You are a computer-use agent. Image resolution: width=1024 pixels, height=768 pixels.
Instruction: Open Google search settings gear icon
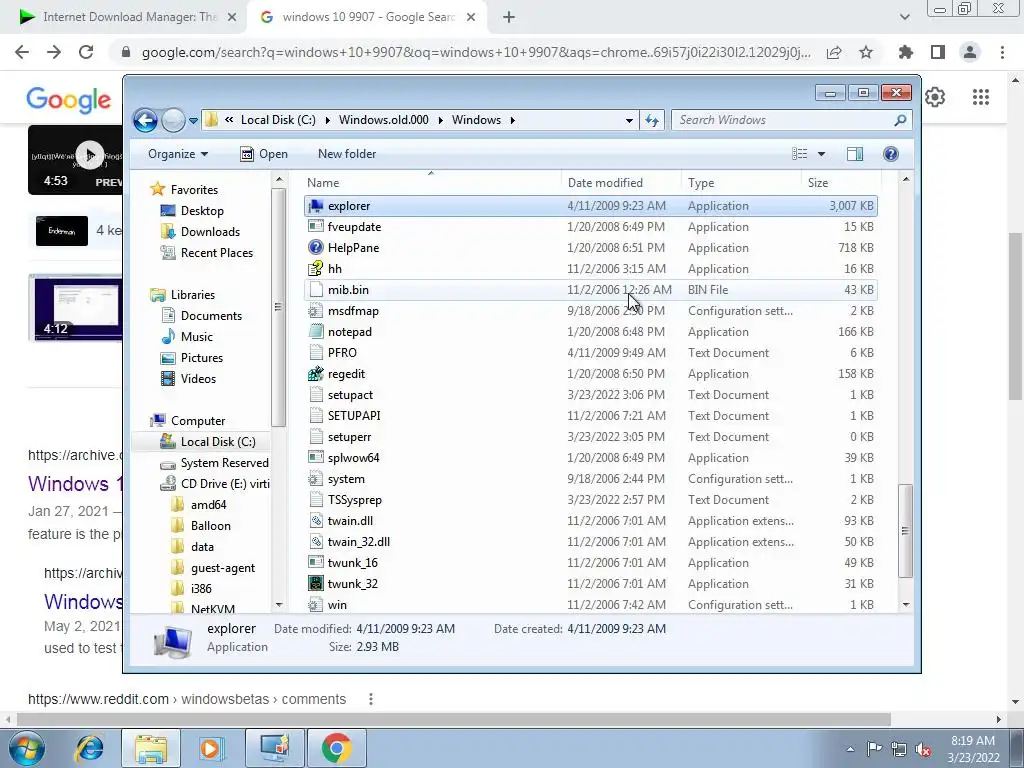935,97
